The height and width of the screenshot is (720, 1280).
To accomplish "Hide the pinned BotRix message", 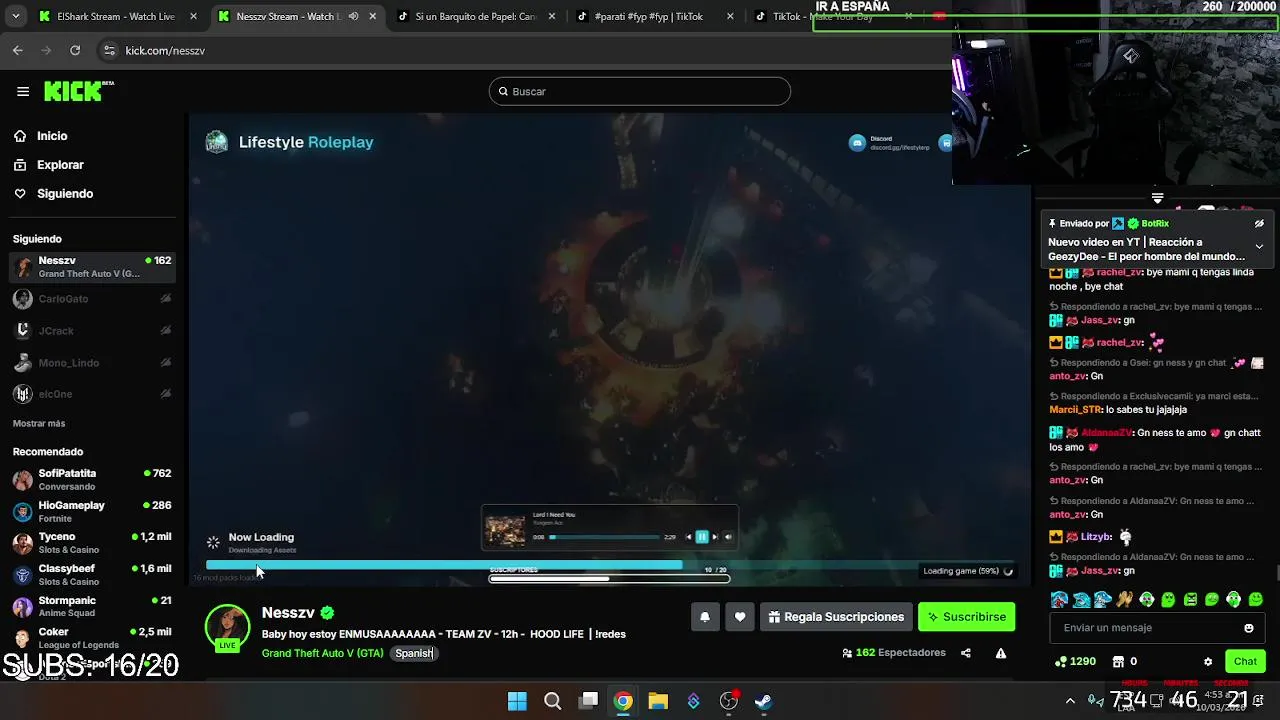I will tap(1259, 224).
